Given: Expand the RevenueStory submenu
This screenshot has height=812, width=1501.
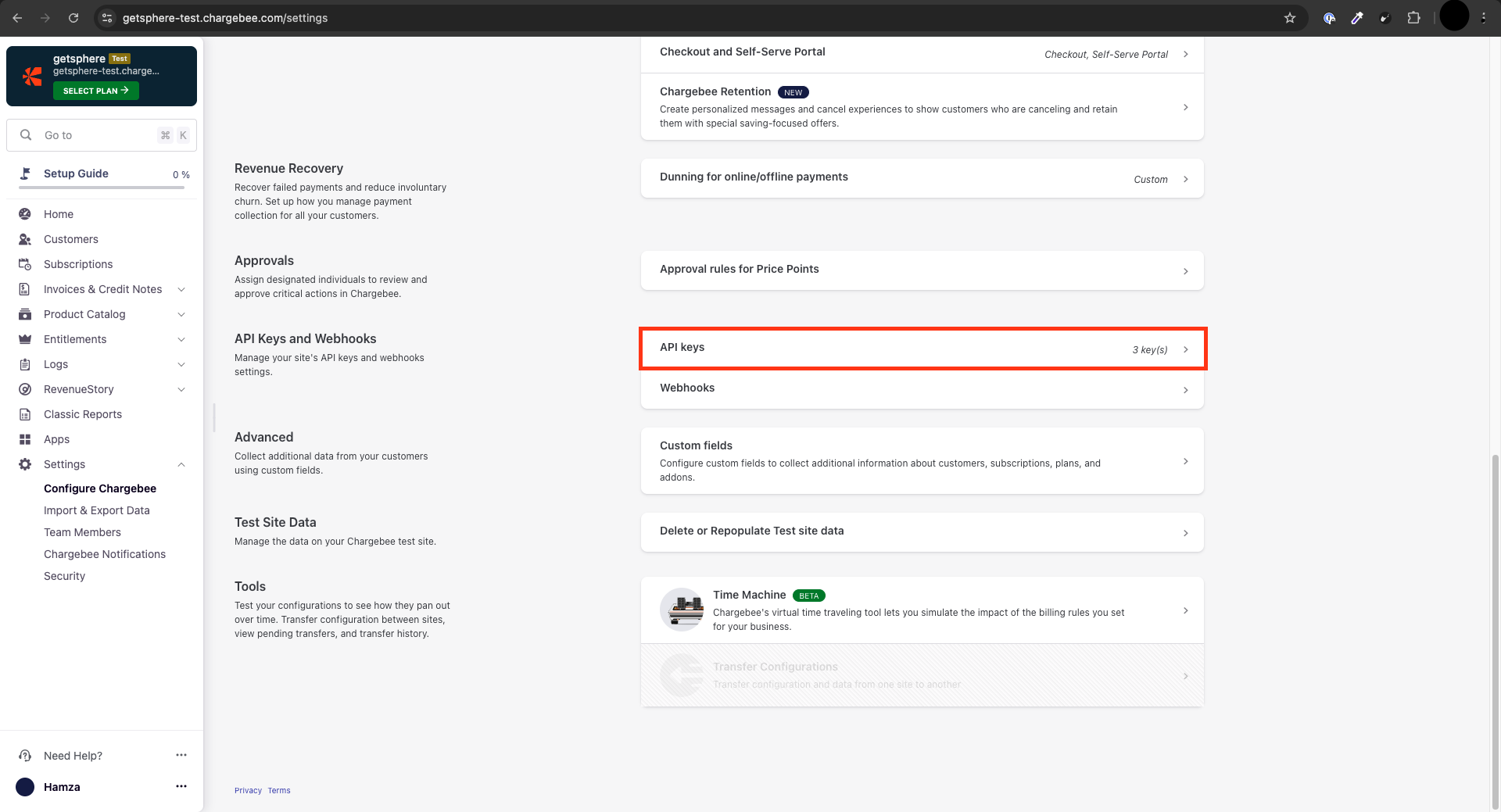Looking at the screenshot, I should click(181, 389).
